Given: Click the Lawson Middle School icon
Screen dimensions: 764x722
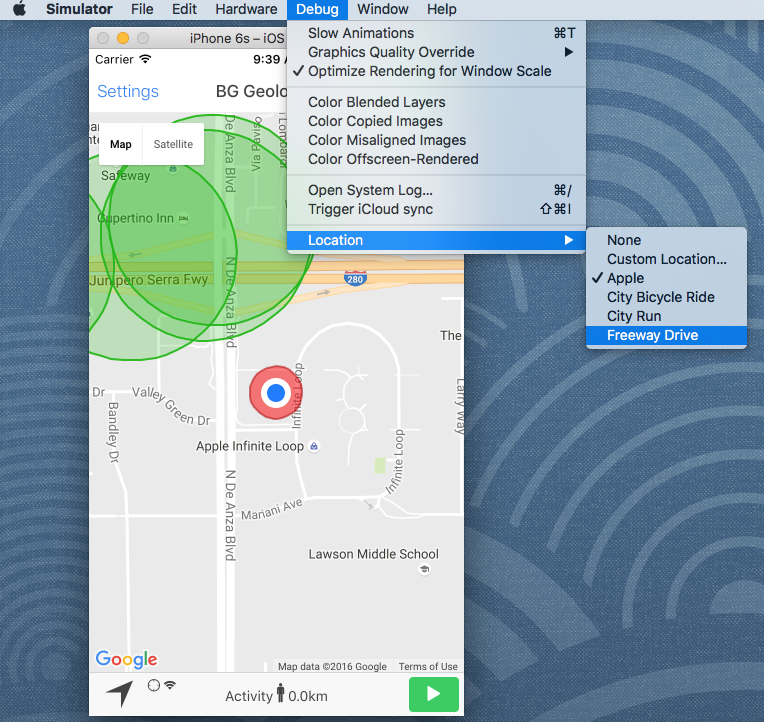Looking at the screenshot, I should tap(424, 569).
